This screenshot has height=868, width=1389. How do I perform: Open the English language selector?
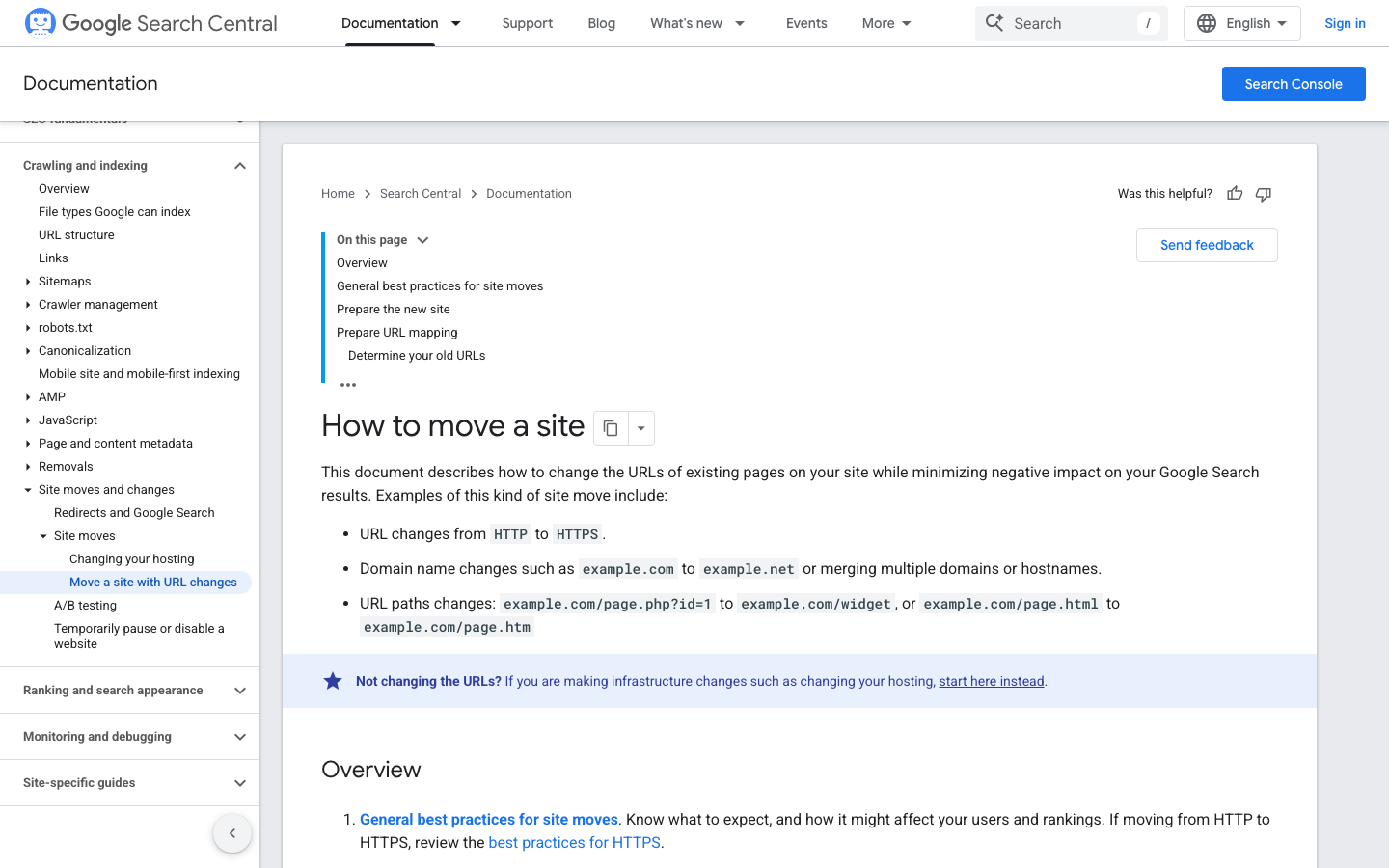click(1242, 23)
